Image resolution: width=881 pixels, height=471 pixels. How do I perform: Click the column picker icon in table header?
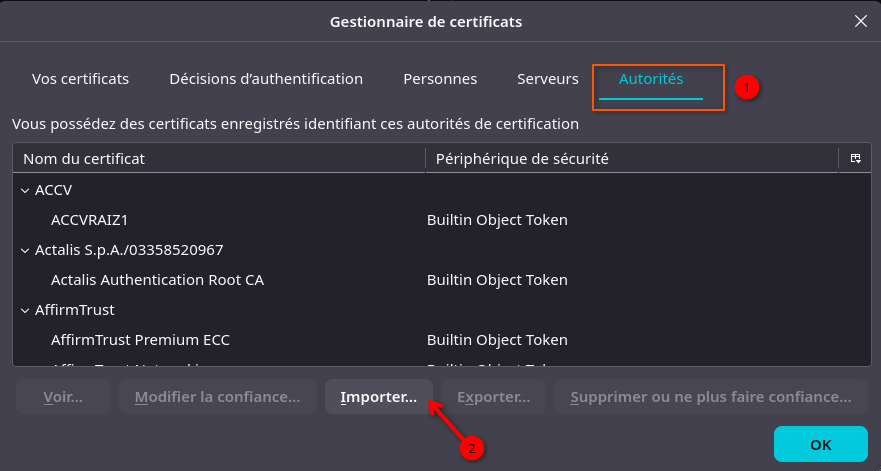[x=856, y=159]
